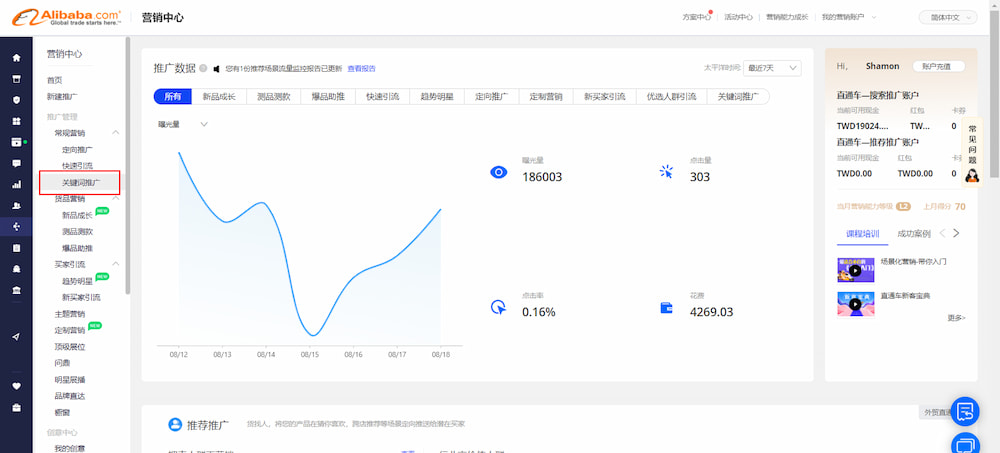Collapse the 常规营销 section in sidebar
Image resolution: width=1000 pixels, height=453 pixels.
[115, 133]
